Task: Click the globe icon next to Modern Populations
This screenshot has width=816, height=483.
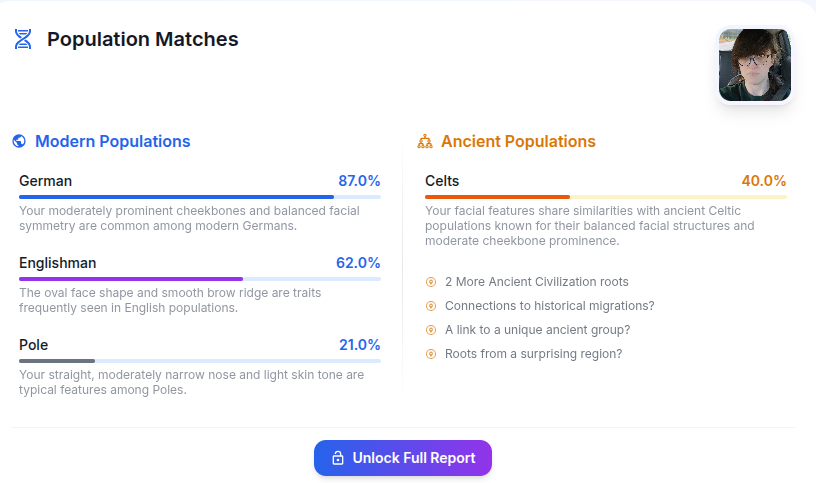Action: pos(19,142)
